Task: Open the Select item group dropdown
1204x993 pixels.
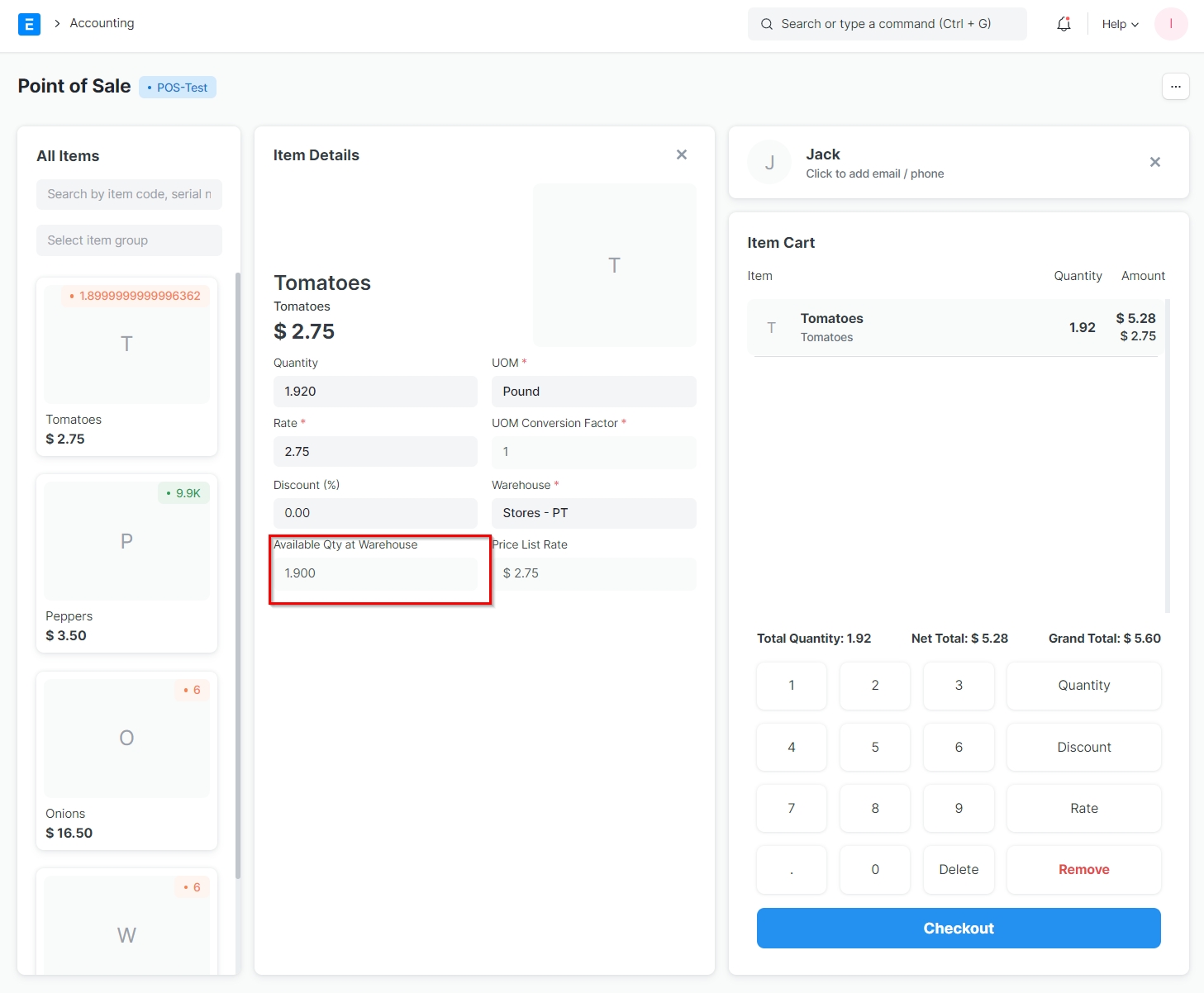Action: (x=129, y=240)
